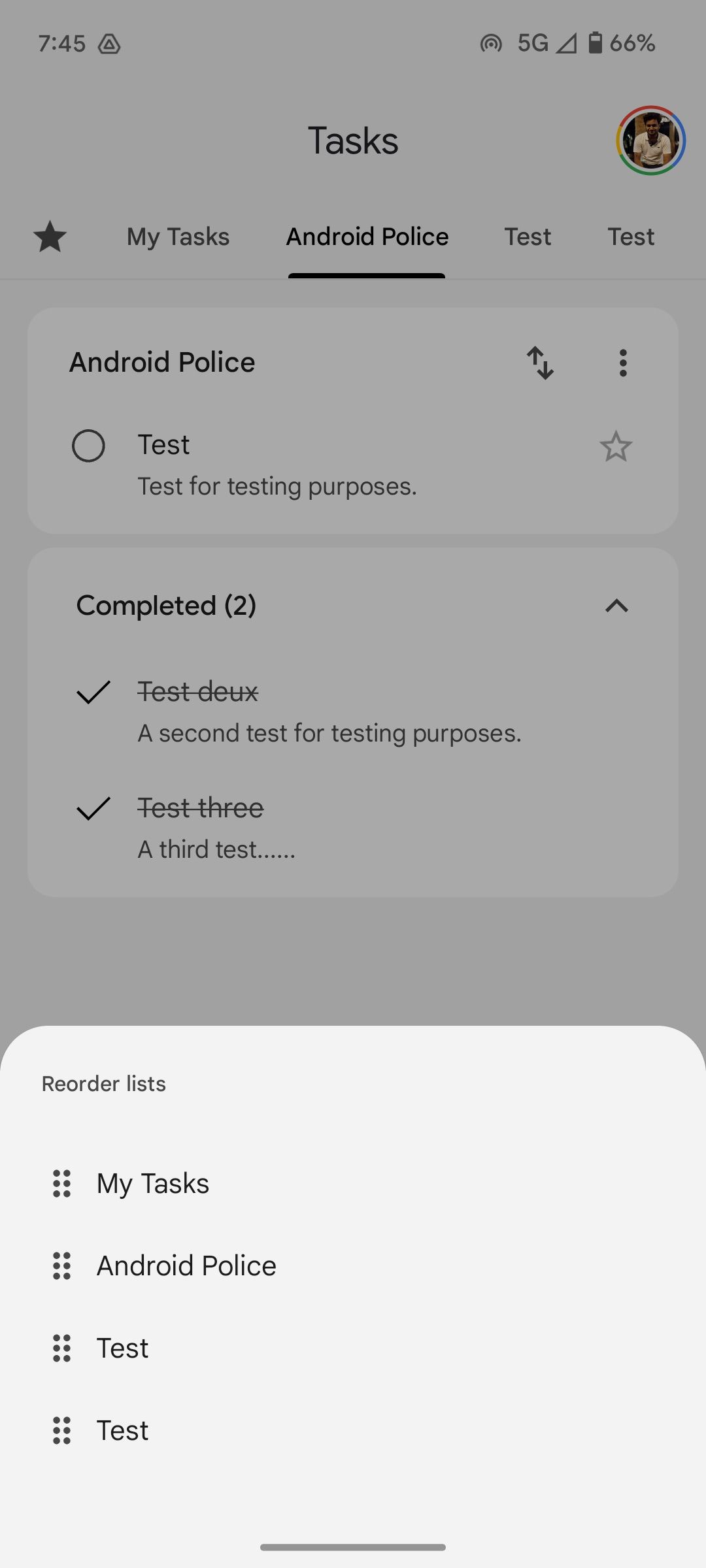
Task: Uncheck the completed Test three task
Action: click(93, 808)
